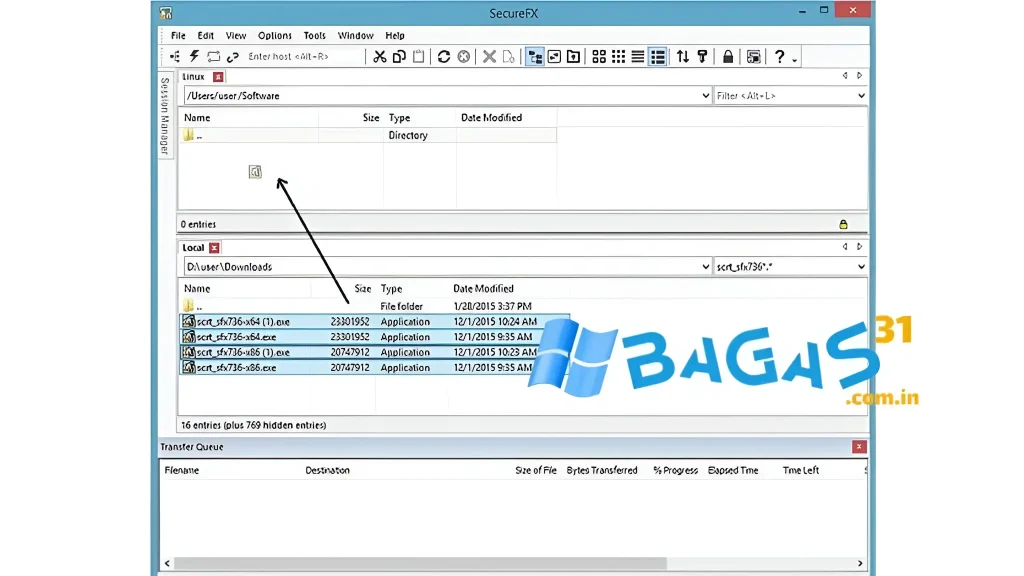The image size is (1024, 576).
Task: Click the Quick Connect lightning icon
Action: coord(194,57)
